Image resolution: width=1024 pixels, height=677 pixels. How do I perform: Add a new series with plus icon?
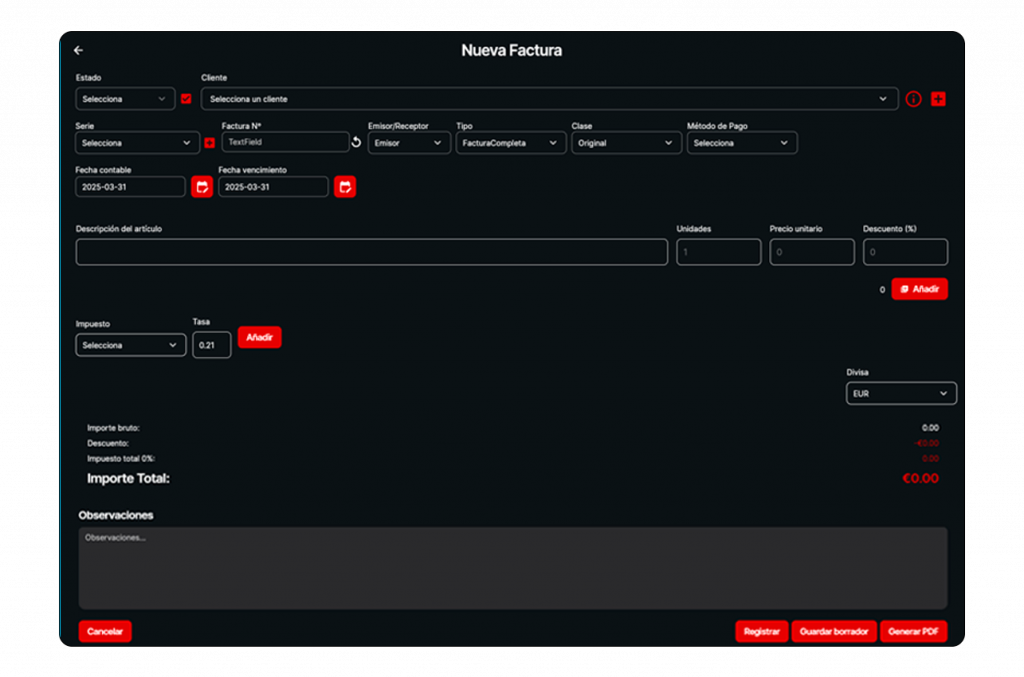[x=209, y=143]
